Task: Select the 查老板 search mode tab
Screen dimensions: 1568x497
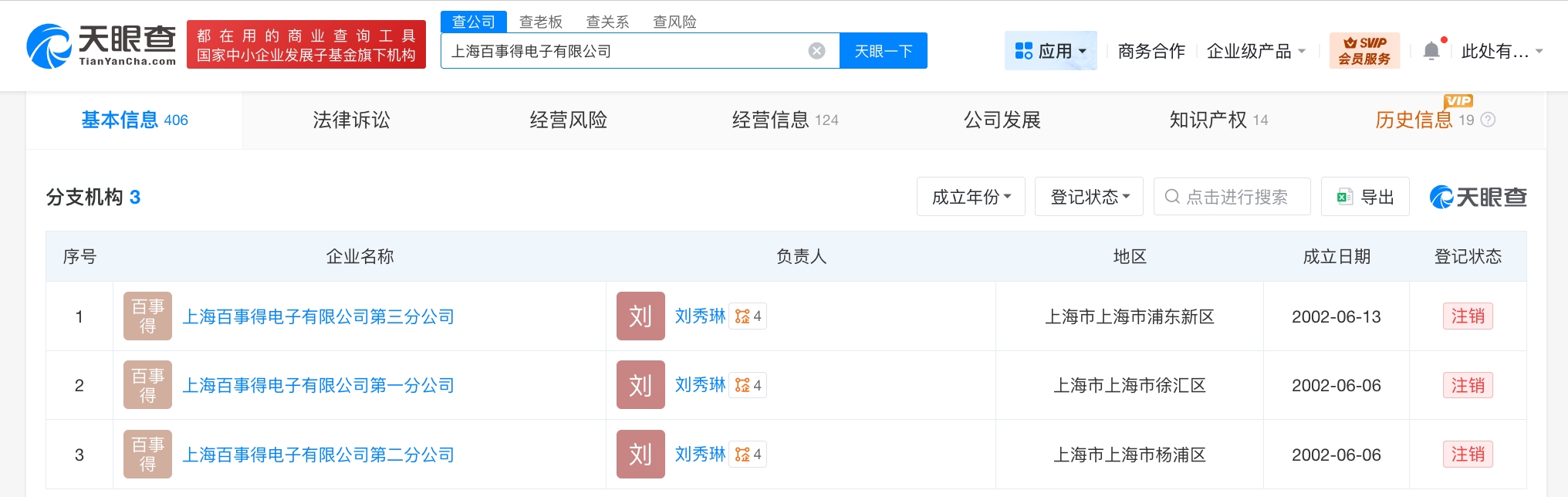Action: (x=540, y=22)
